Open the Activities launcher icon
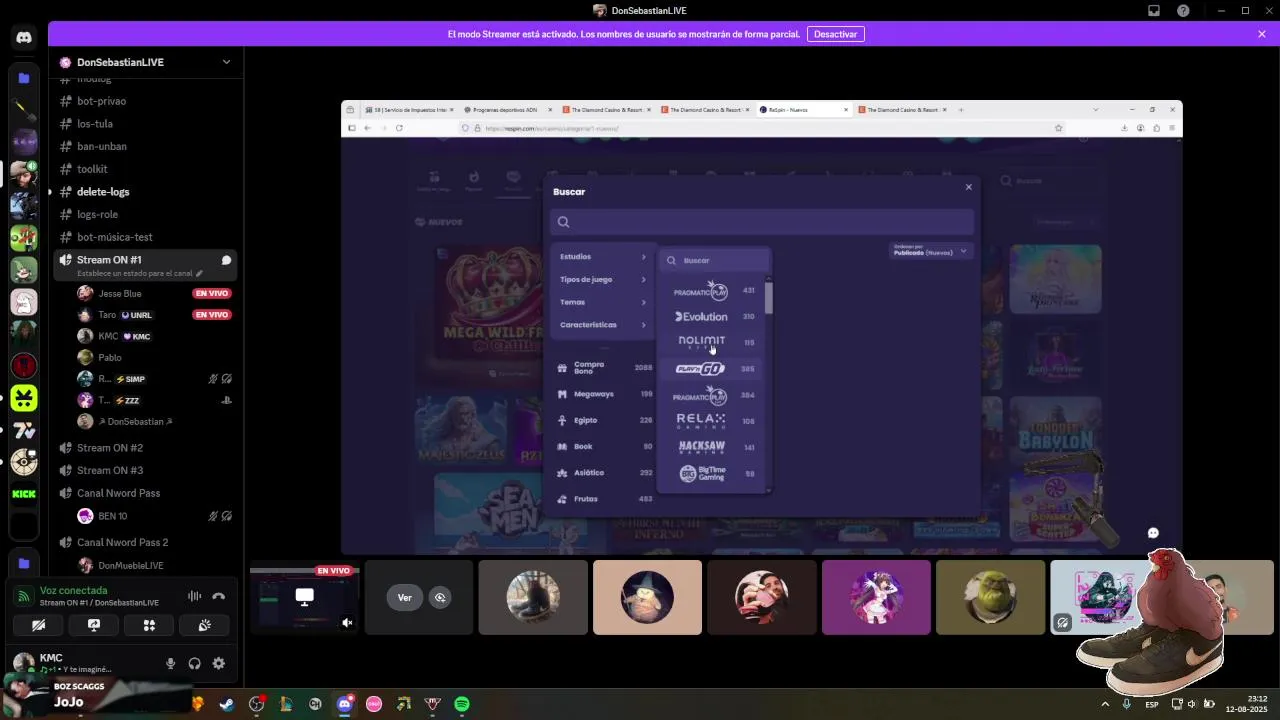 pos(149,625)
